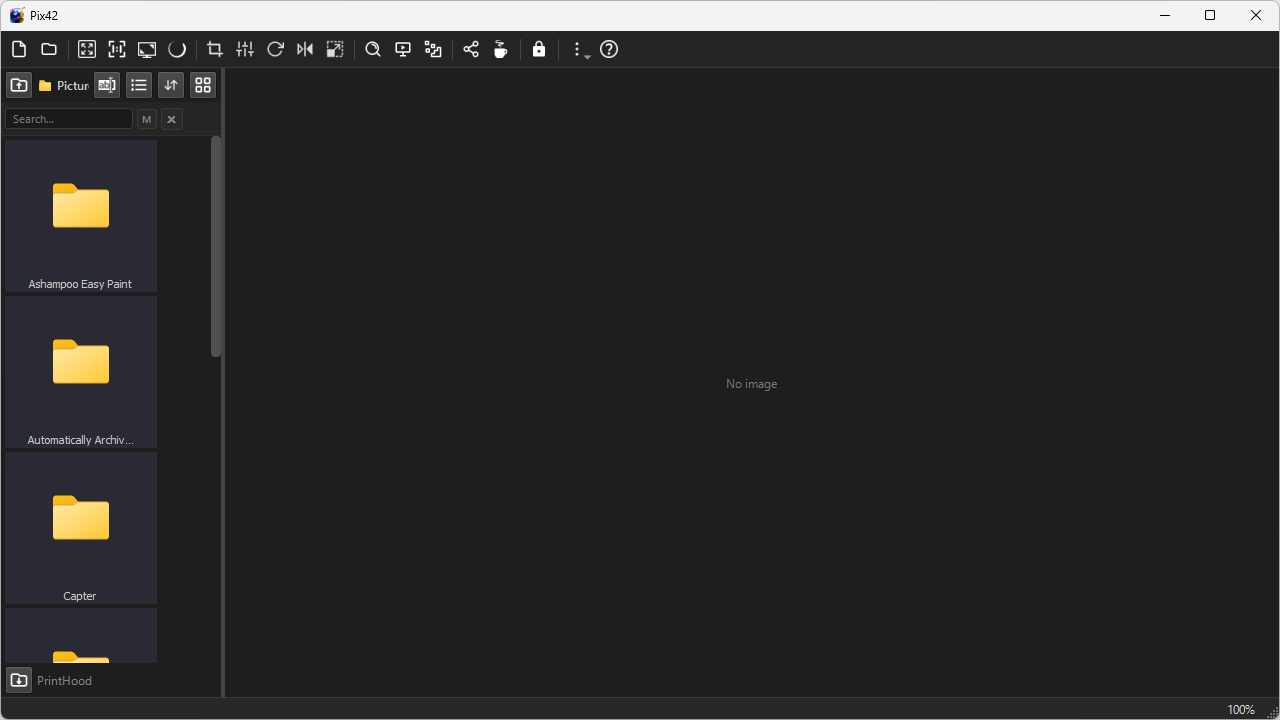Switch the browser to list view

coord(139,85)
